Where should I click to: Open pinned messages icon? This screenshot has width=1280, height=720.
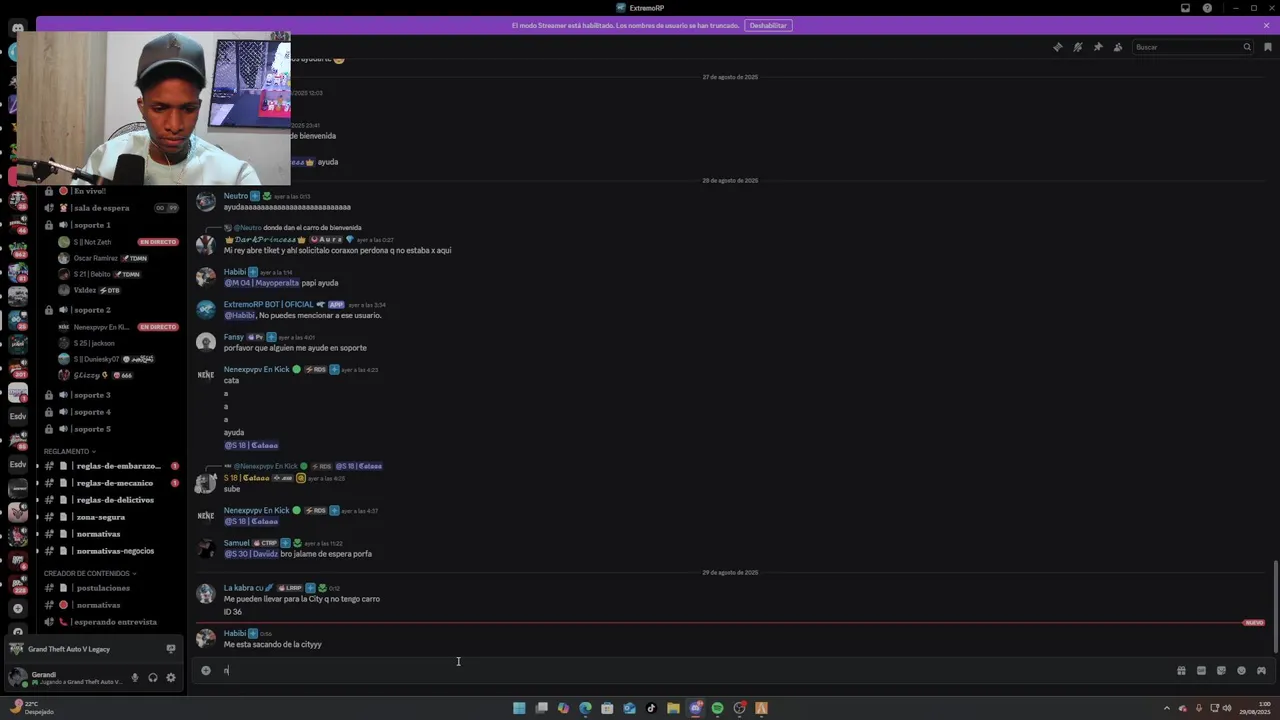(x=1097, y=47)
